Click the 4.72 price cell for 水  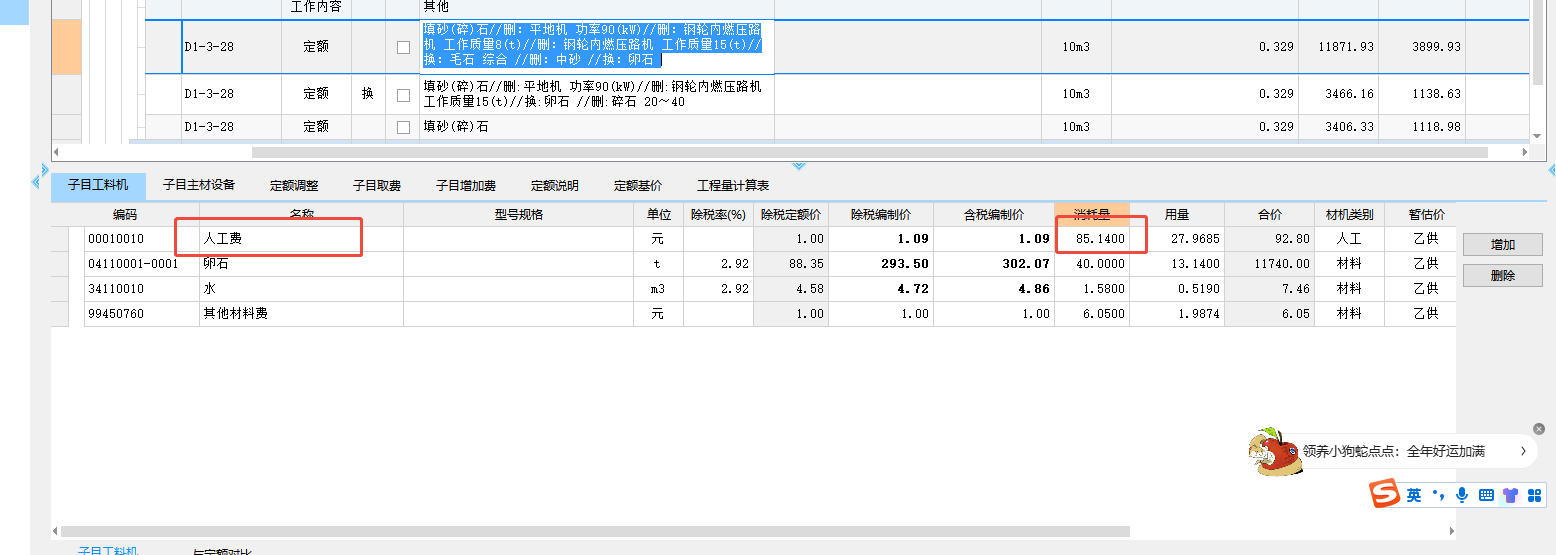coord(881,289)
